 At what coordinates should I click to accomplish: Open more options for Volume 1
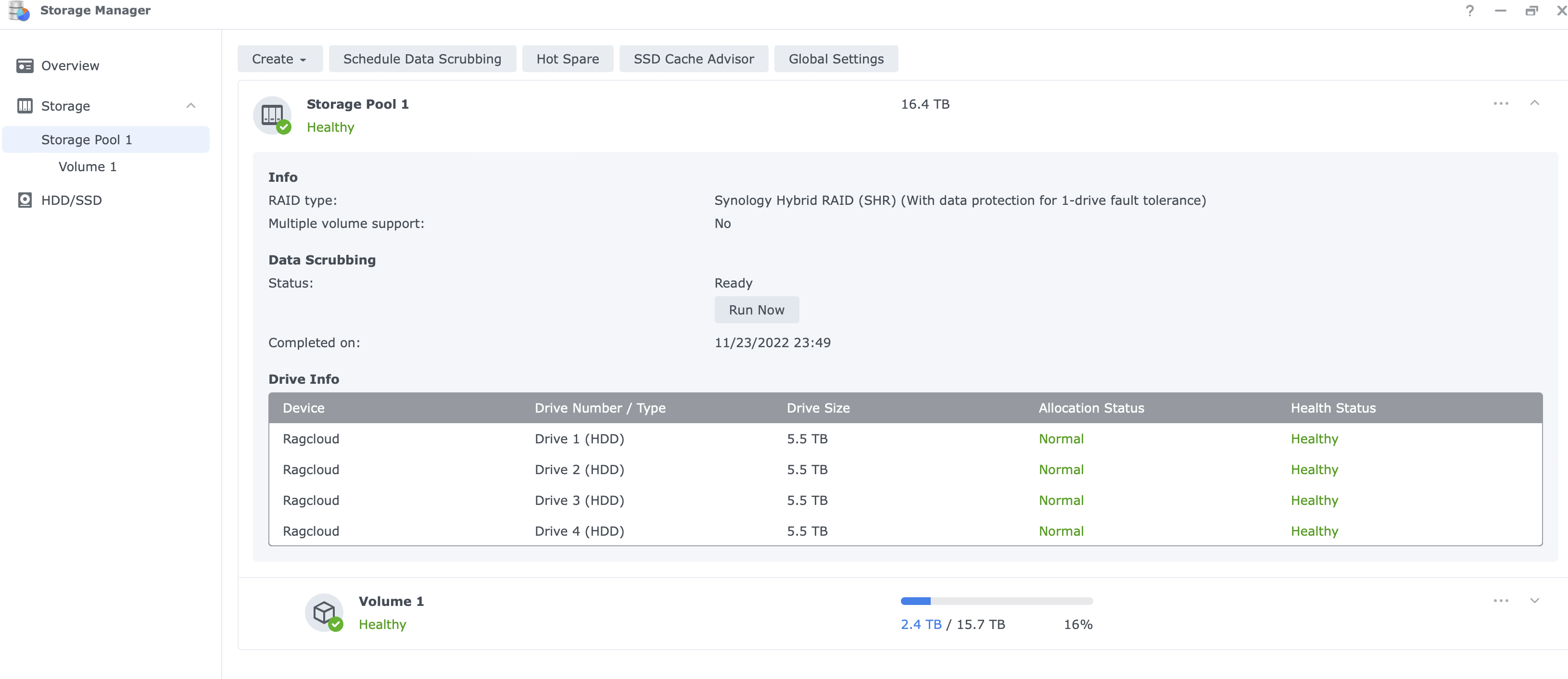tap(1501, 601)
